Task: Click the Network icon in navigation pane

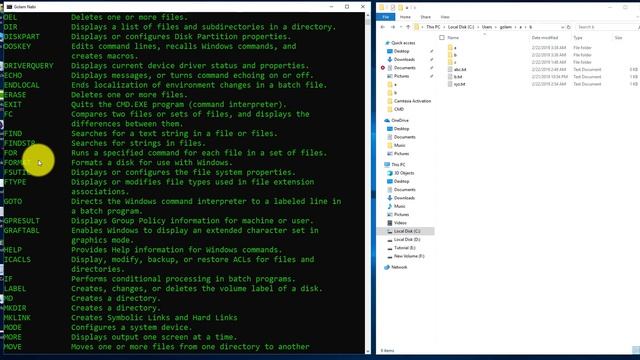Action: (x=387, y=267)
